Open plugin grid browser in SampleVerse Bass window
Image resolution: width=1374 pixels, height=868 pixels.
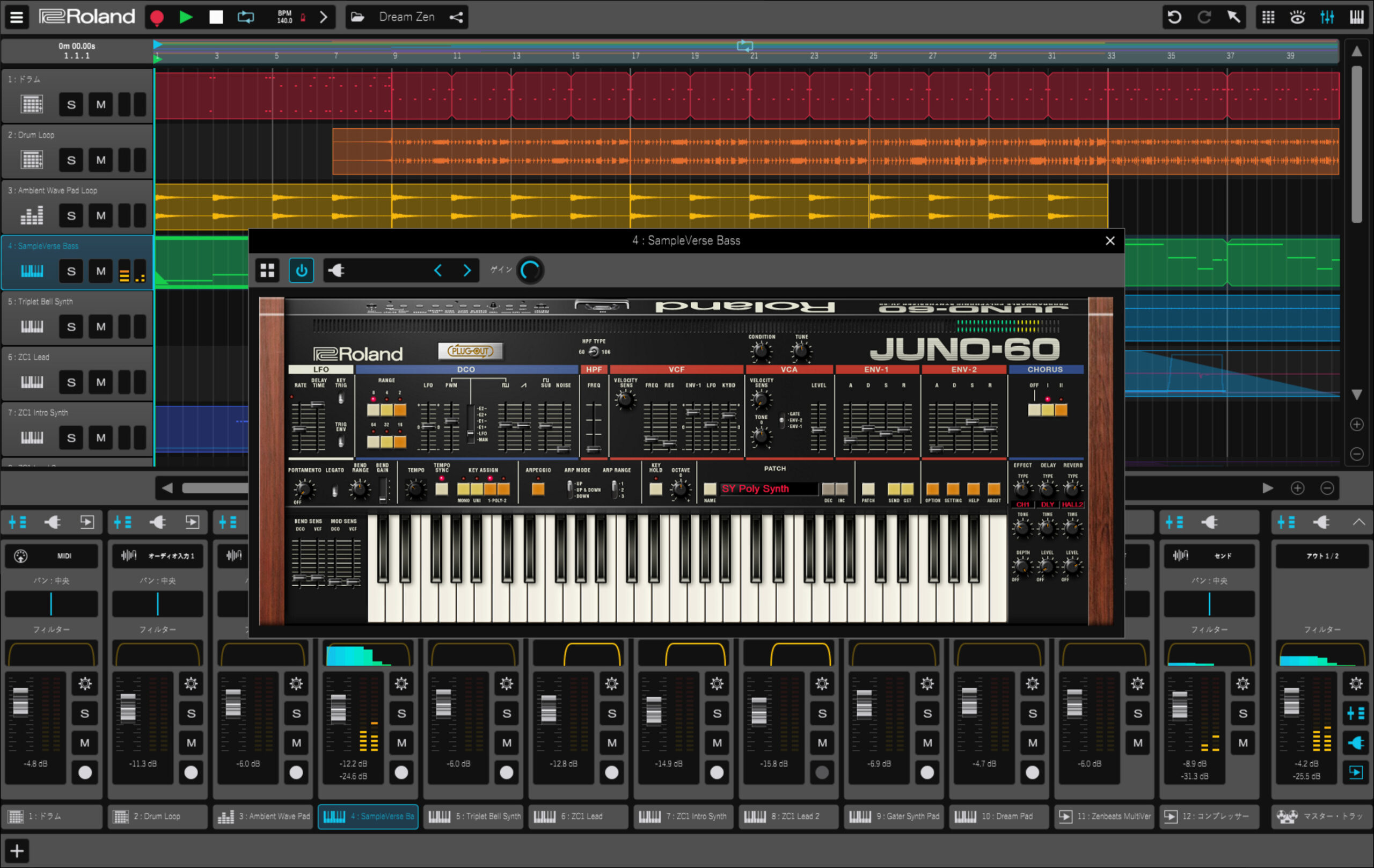(268, 270)
